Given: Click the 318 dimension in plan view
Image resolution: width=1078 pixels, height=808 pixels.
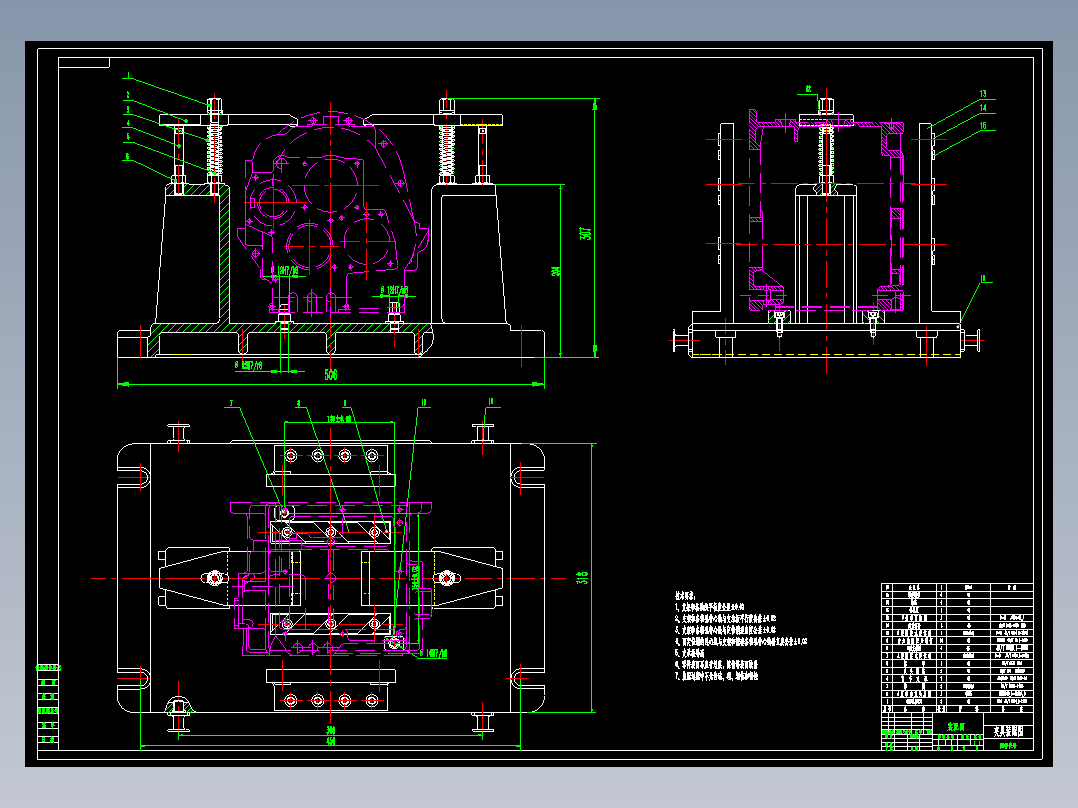Looking at the screenshot, I should coord(584,577).
